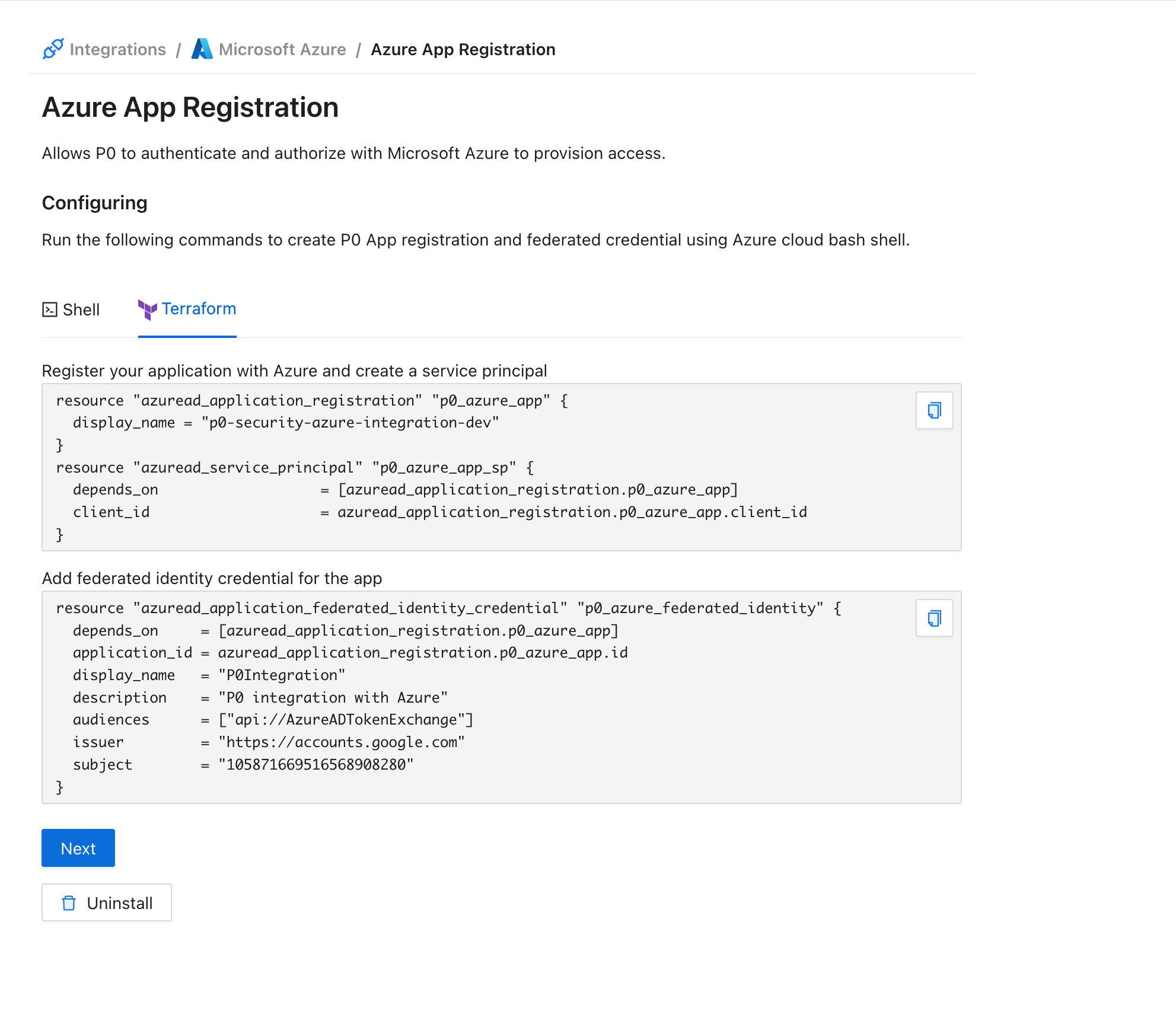Screen dimensions: 1176x1024
Task: Click the subject value in second code block
Action: click(315, 764)
